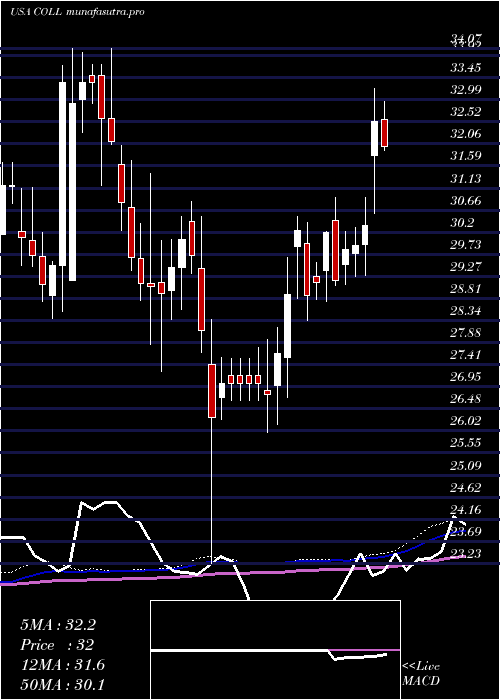Select the 29.27 price axis label

tap(466, 267)
